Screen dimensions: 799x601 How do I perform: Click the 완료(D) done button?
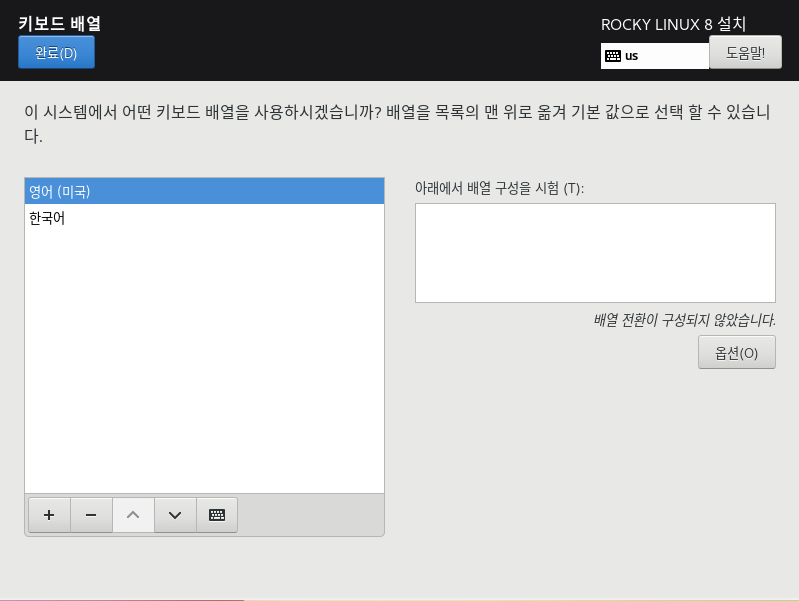(x=56, y=53)
